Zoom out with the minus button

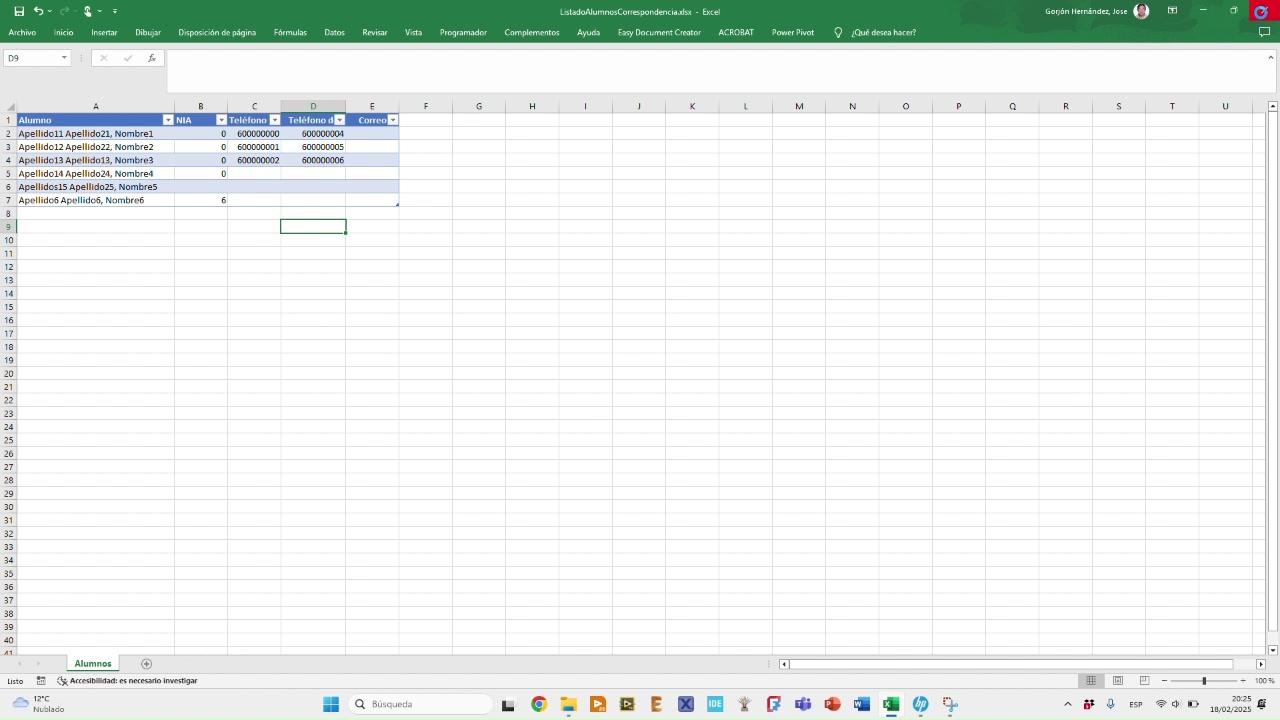tap(1164, 681)
